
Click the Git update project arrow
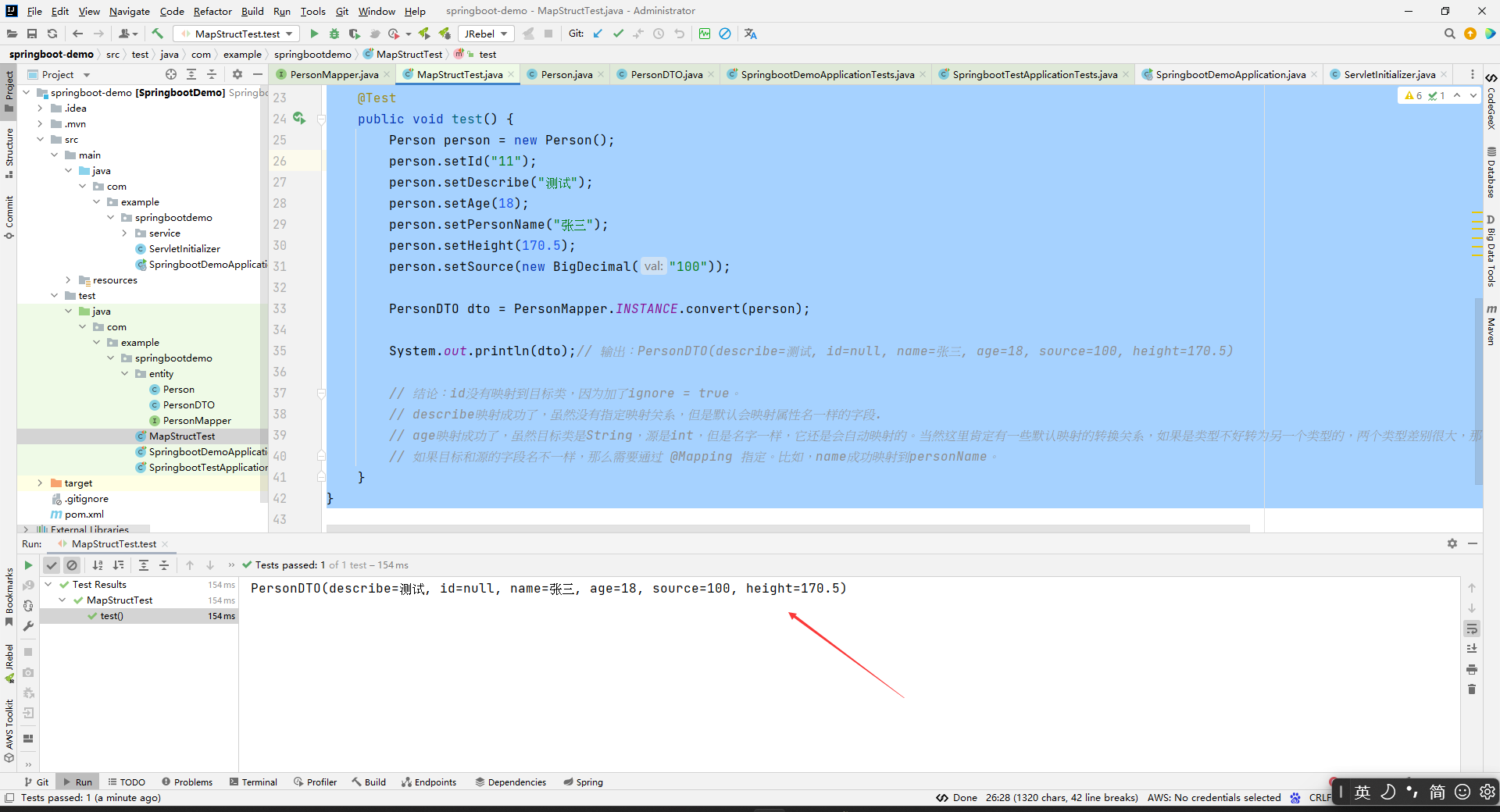pos(598,34)
